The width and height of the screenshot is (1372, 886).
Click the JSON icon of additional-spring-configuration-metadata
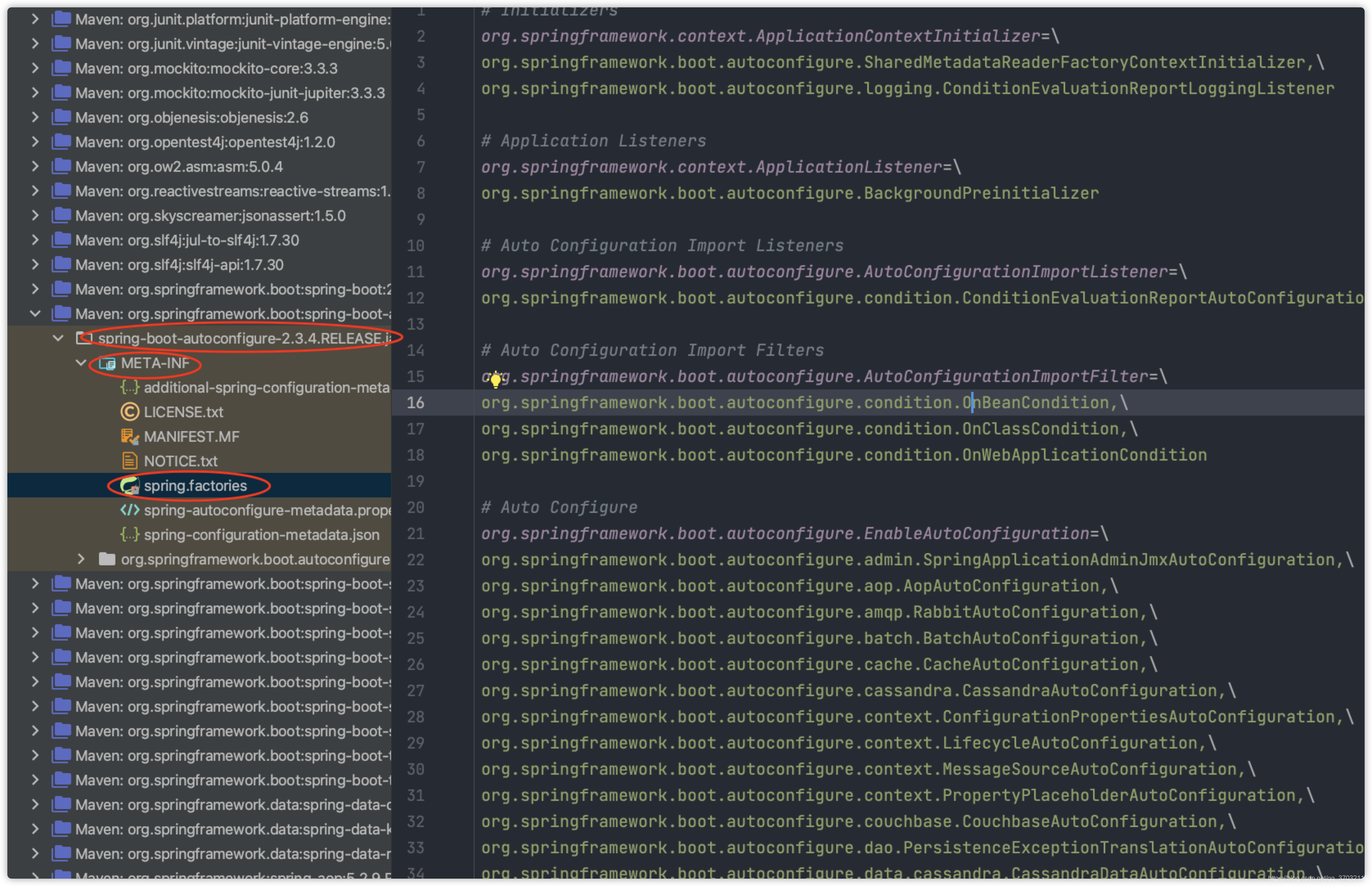pyautogui.click(x=129, y=387)
